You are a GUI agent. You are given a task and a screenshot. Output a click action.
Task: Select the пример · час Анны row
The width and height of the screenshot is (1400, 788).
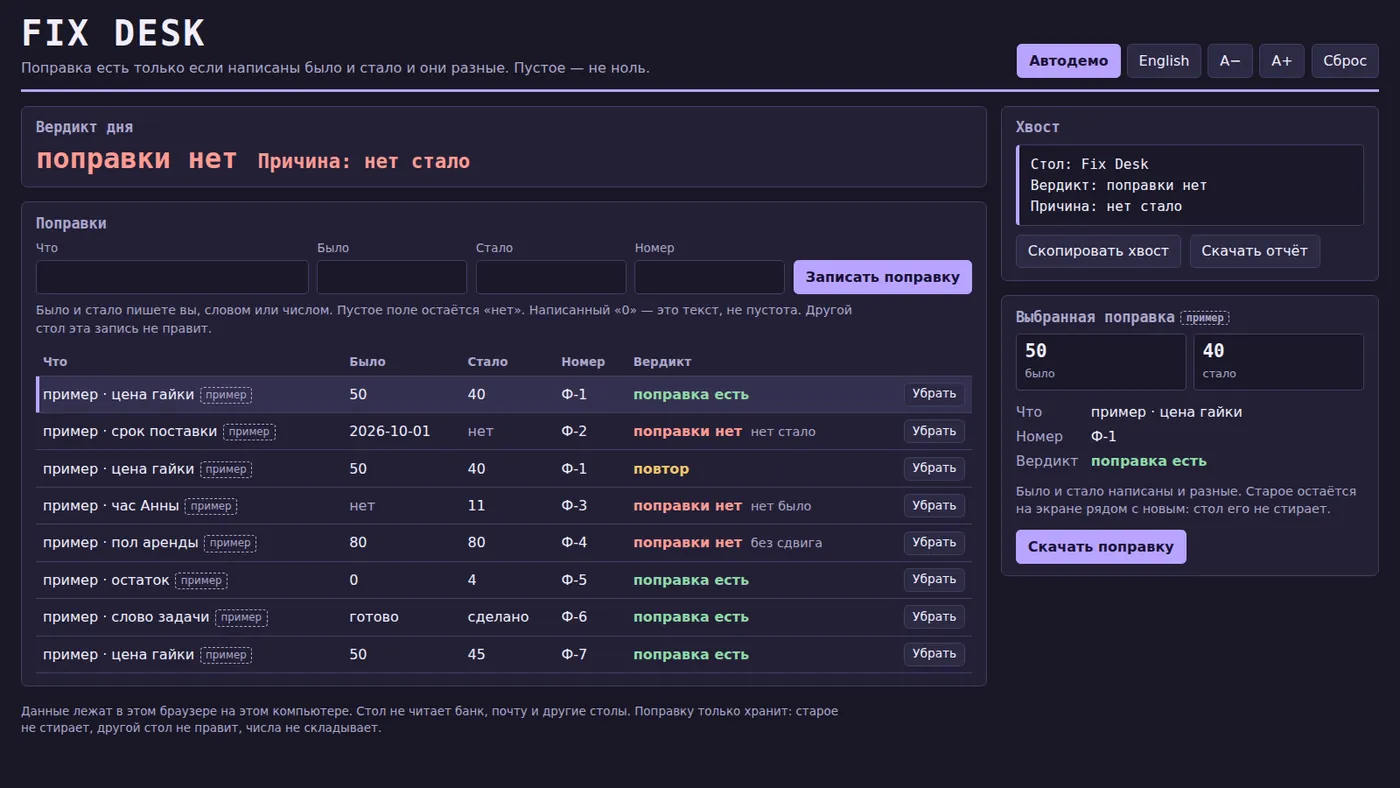pyautogui.click(x=504, y=506)
